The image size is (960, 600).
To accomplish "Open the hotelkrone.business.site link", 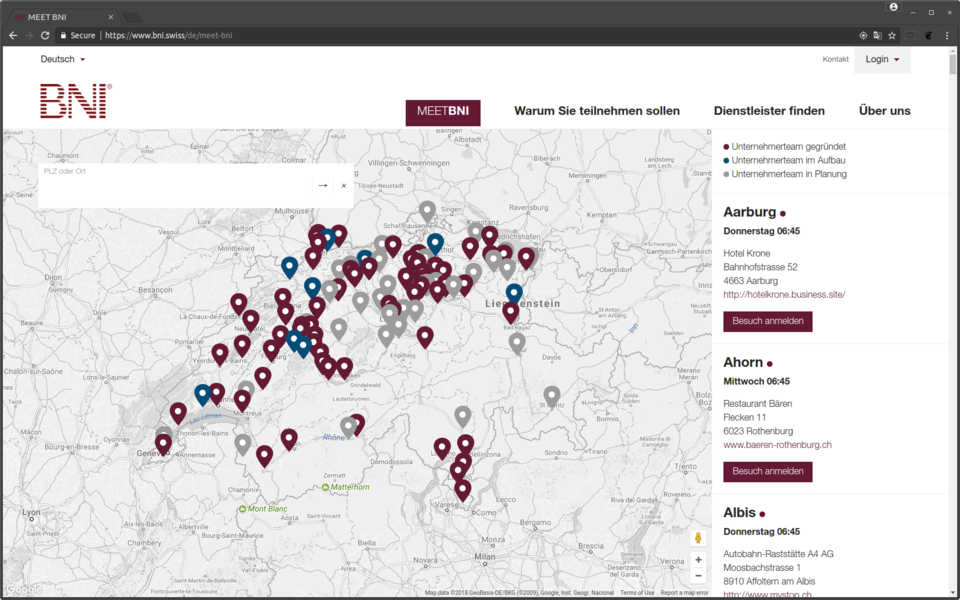I will coord(784,294).
